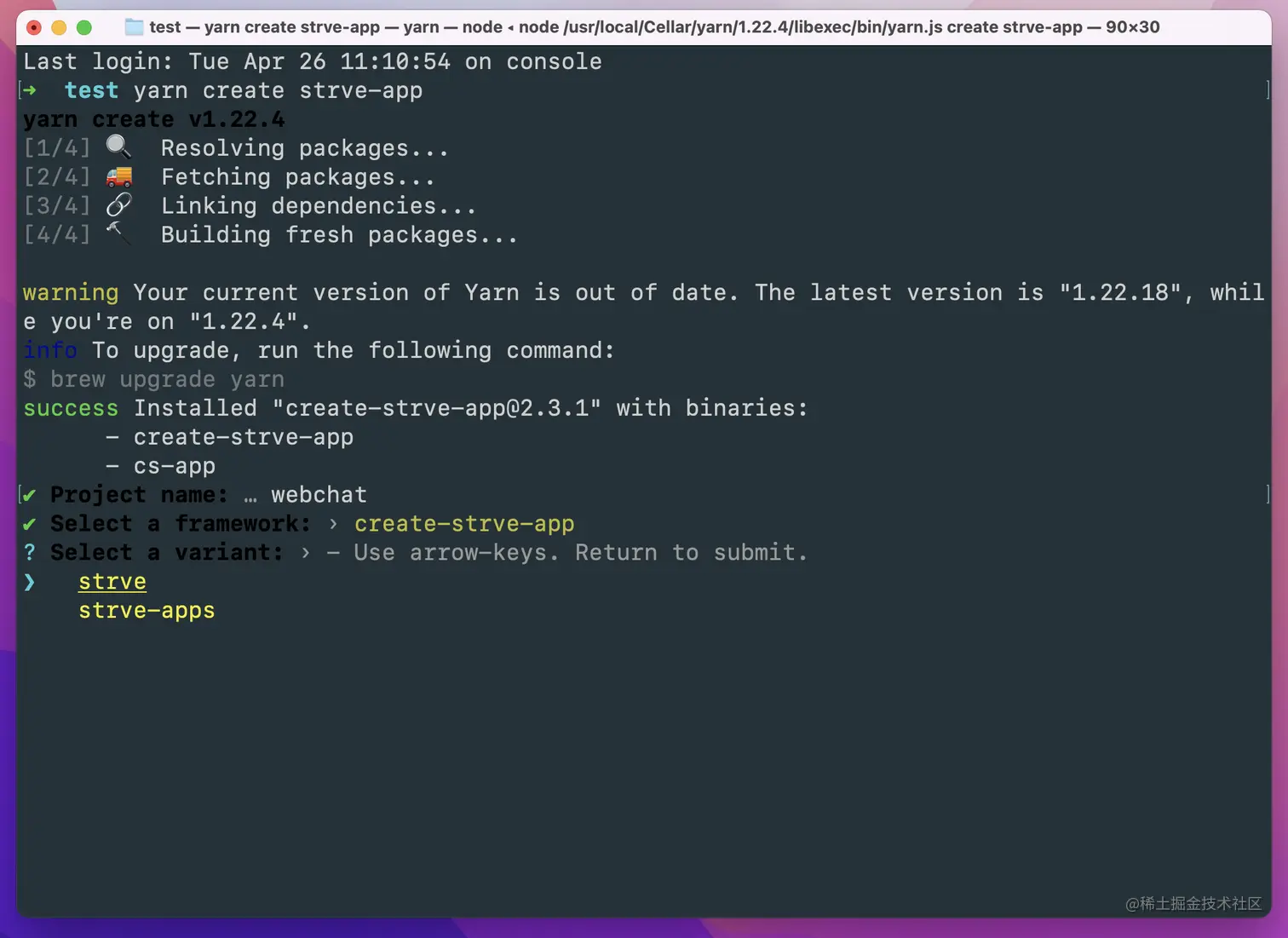Click "Use arrow-keys. Return to submit." hint

click(580, 553)
